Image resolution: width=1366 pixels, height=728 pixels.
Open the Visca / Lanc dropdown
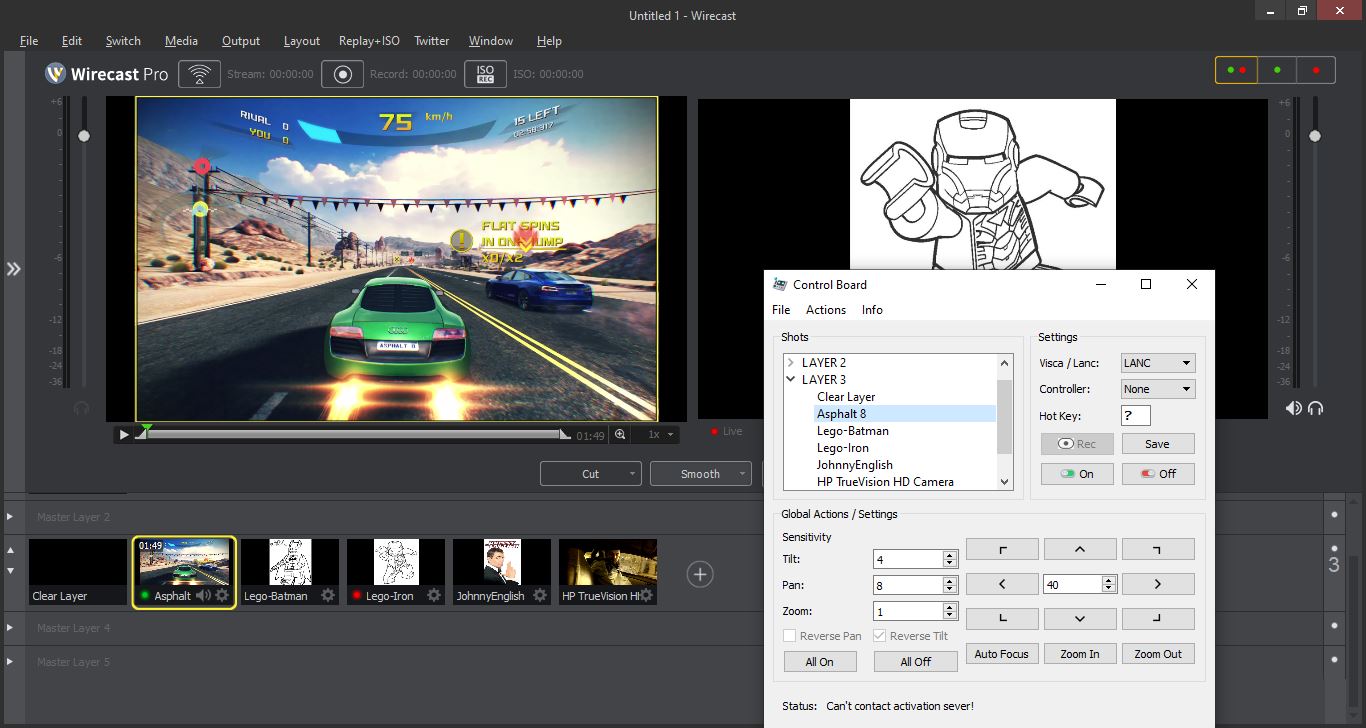1158,363
